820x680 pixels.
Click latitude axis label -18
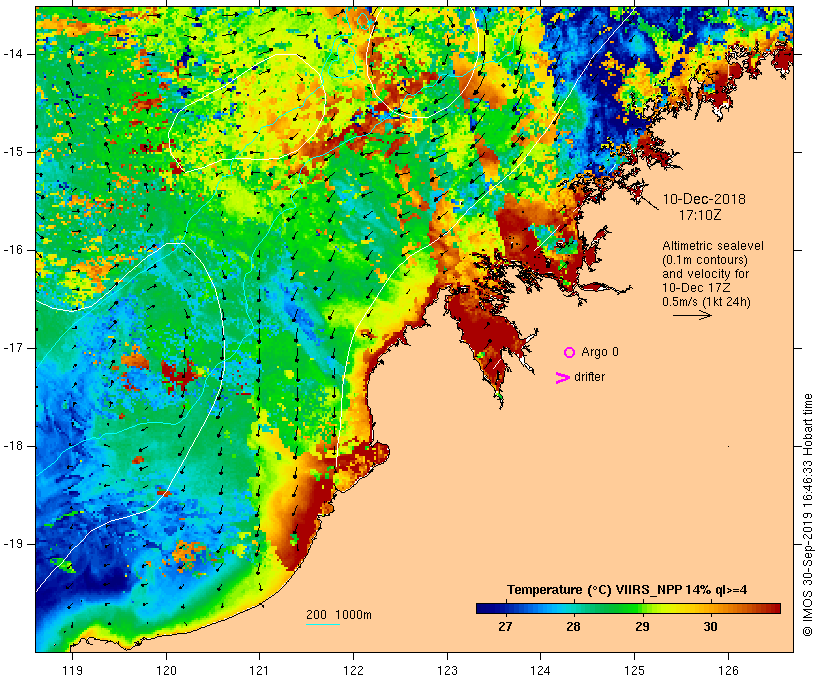(13, 446)
